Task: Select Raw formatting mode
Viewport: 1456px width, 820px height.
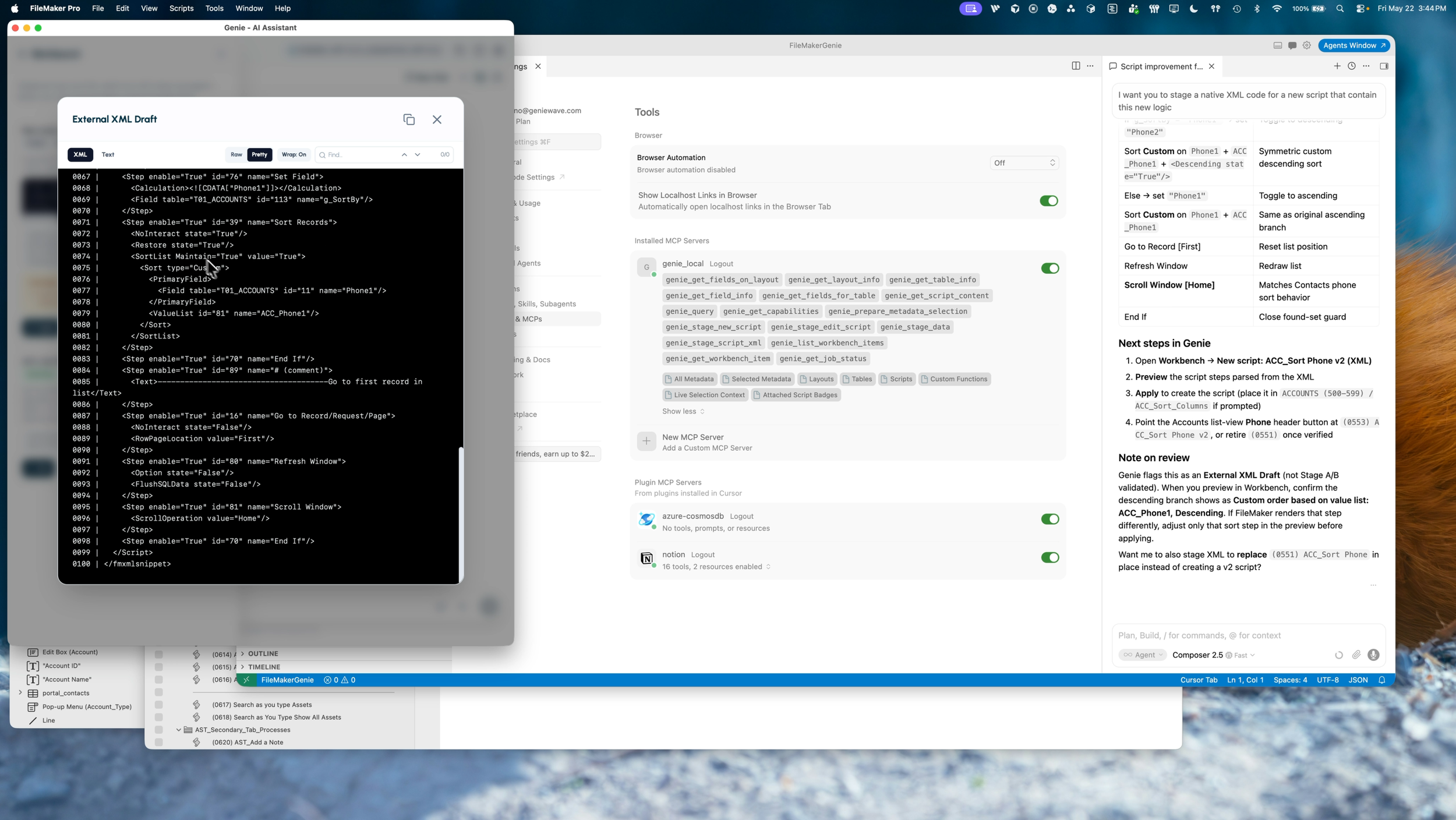Action: pos(236,154)
